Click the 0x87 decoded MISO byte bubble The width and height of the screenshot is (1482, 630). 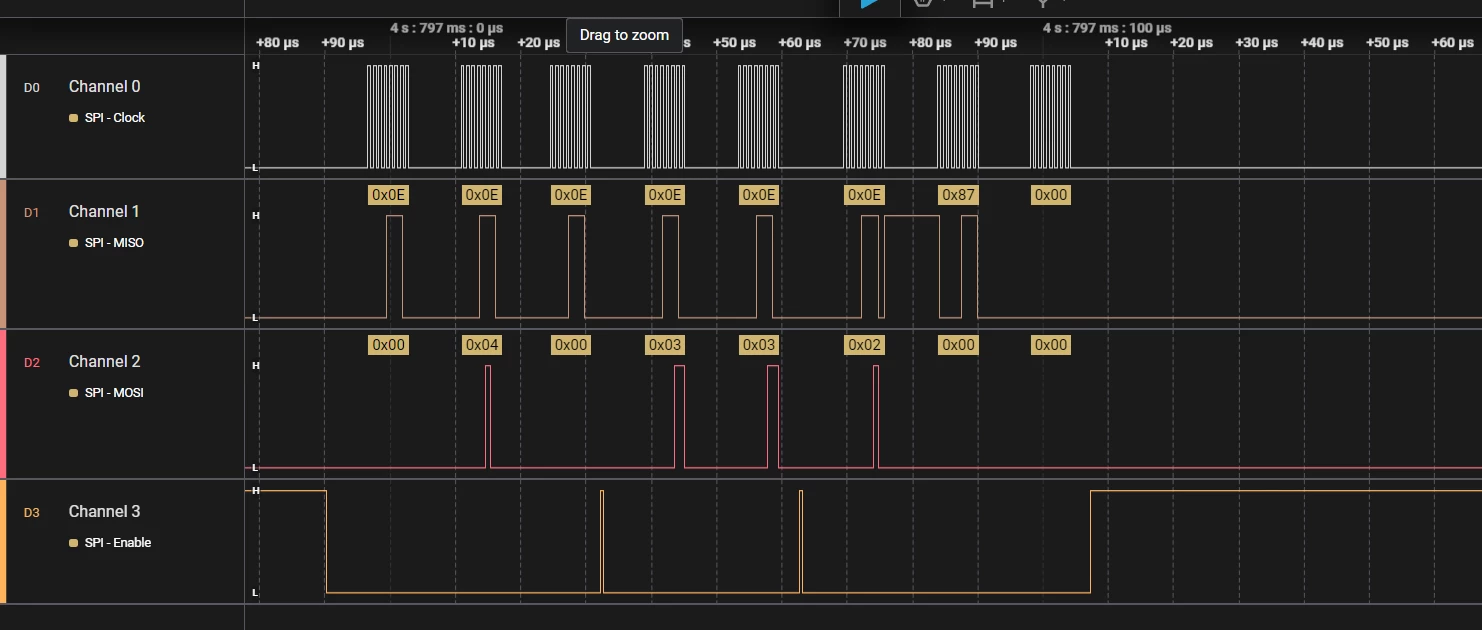[958, 195]
